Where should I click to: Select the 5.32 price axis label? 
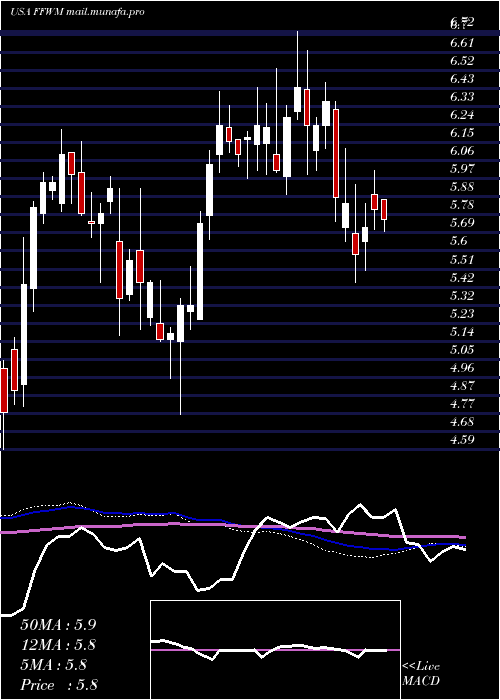462,296
